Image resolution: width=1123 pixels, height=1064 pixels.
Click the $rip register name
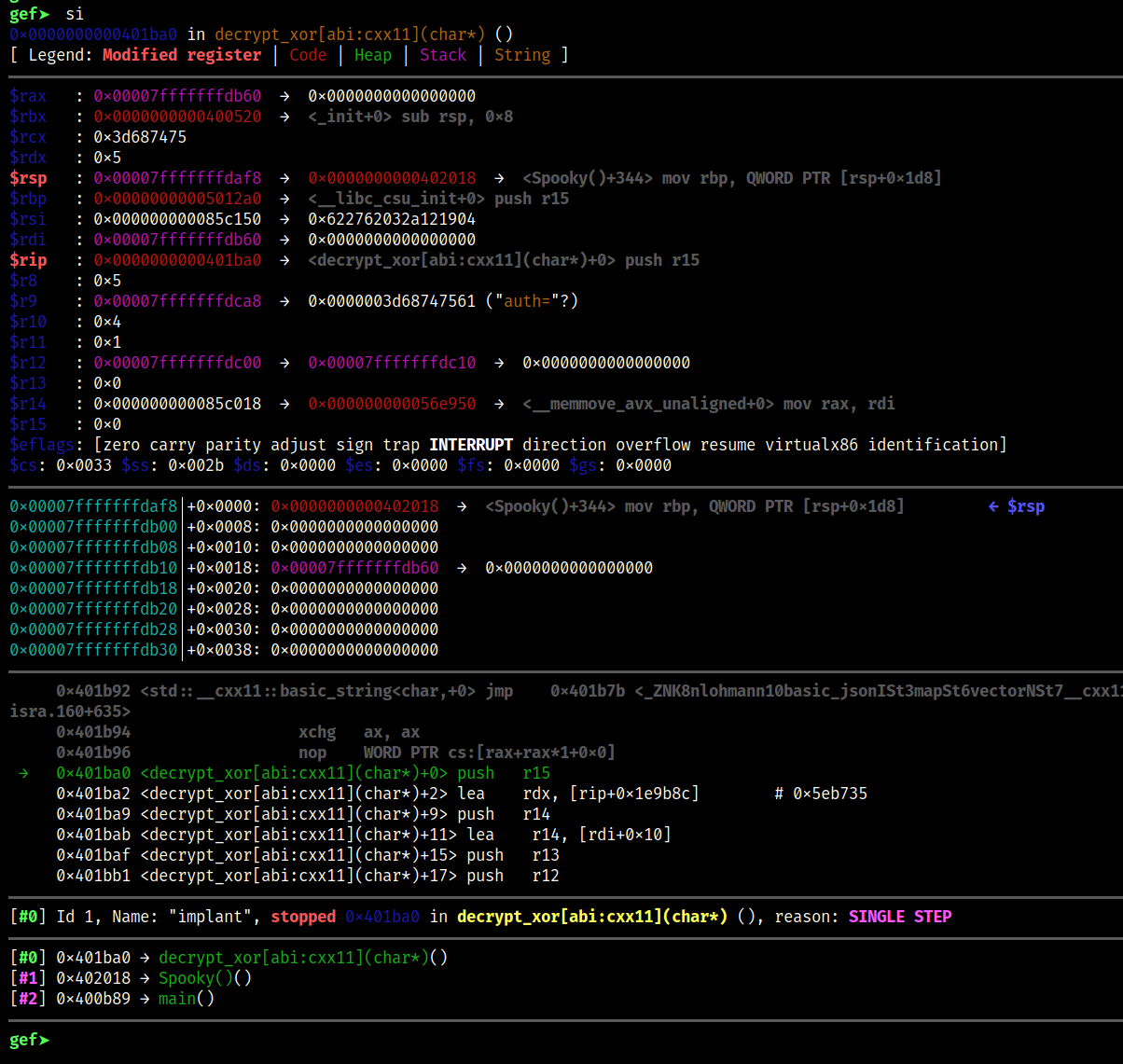point(28,260)
